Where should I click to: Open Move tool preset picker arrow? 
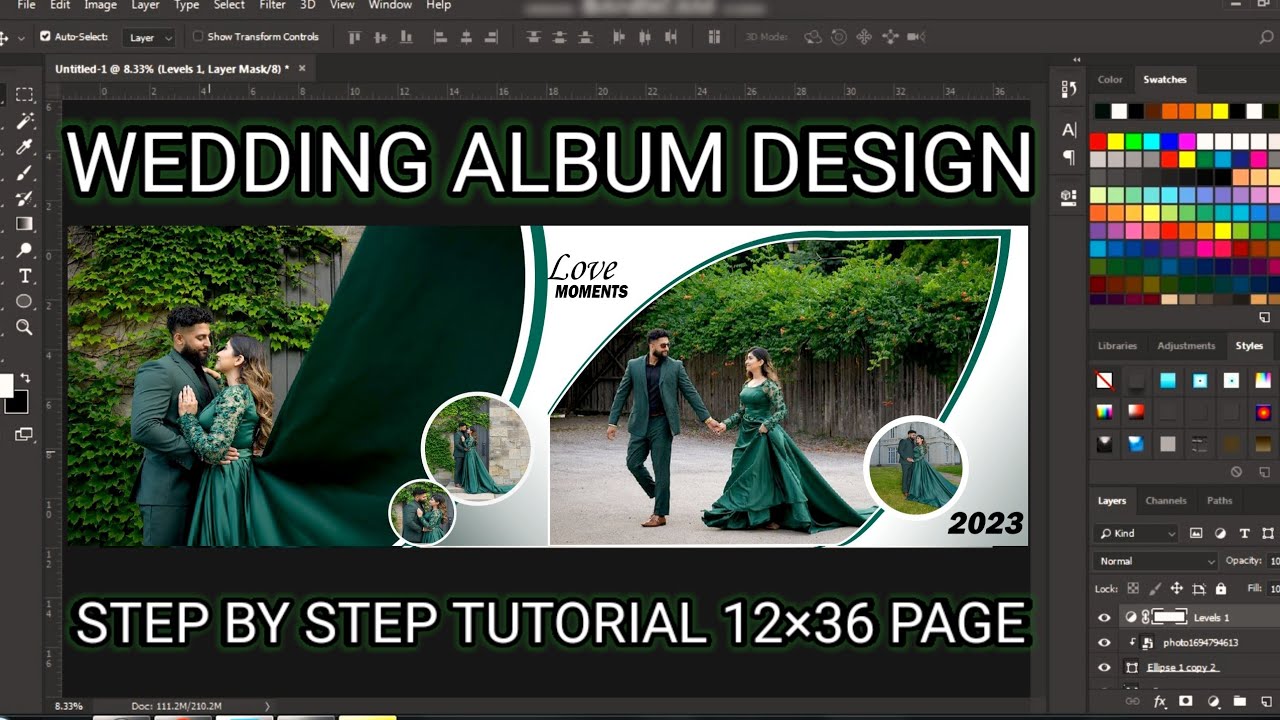[21, 38]
